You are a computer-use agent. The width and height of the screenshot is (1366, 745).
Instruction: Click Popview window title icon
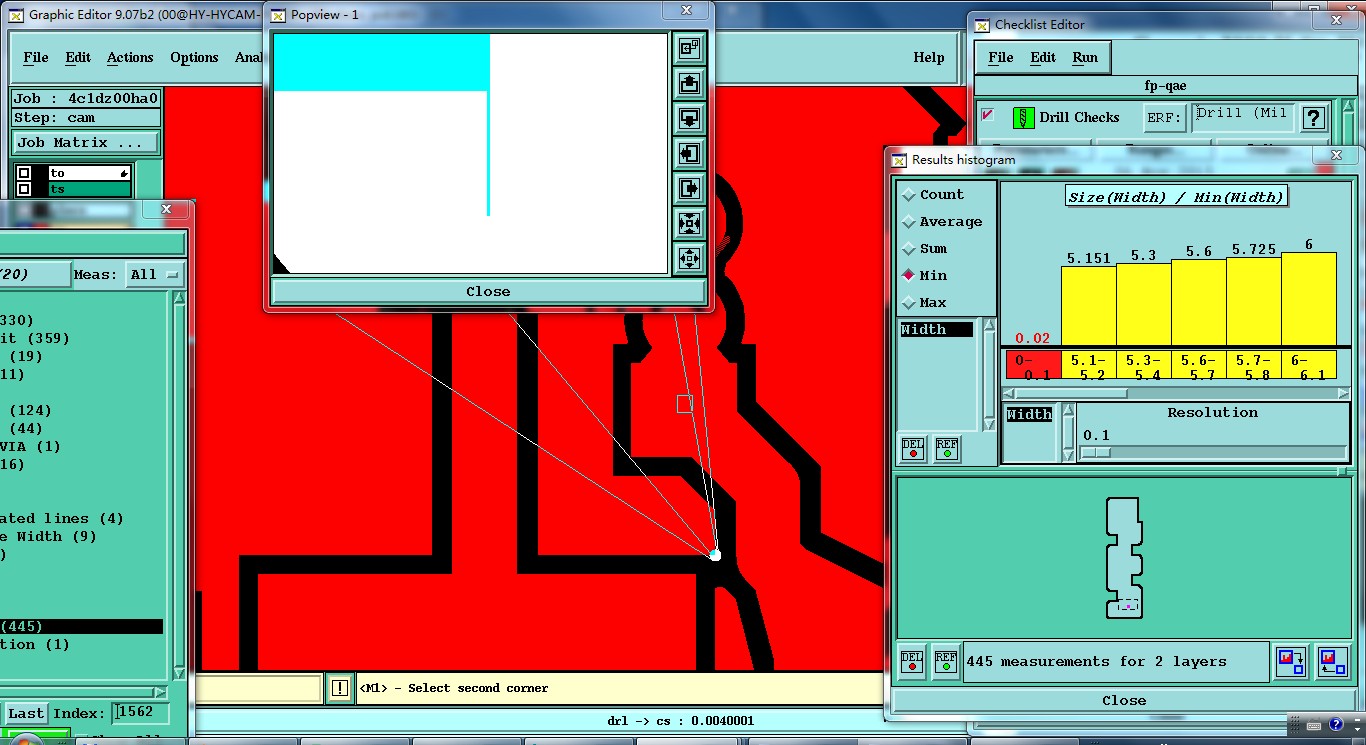(x=278, y=15)
